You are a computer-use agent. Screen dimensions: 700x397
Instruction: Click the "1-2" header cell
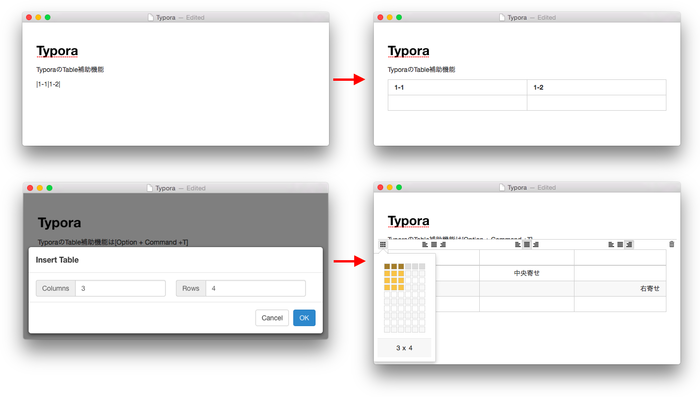(x=597, y=88)
